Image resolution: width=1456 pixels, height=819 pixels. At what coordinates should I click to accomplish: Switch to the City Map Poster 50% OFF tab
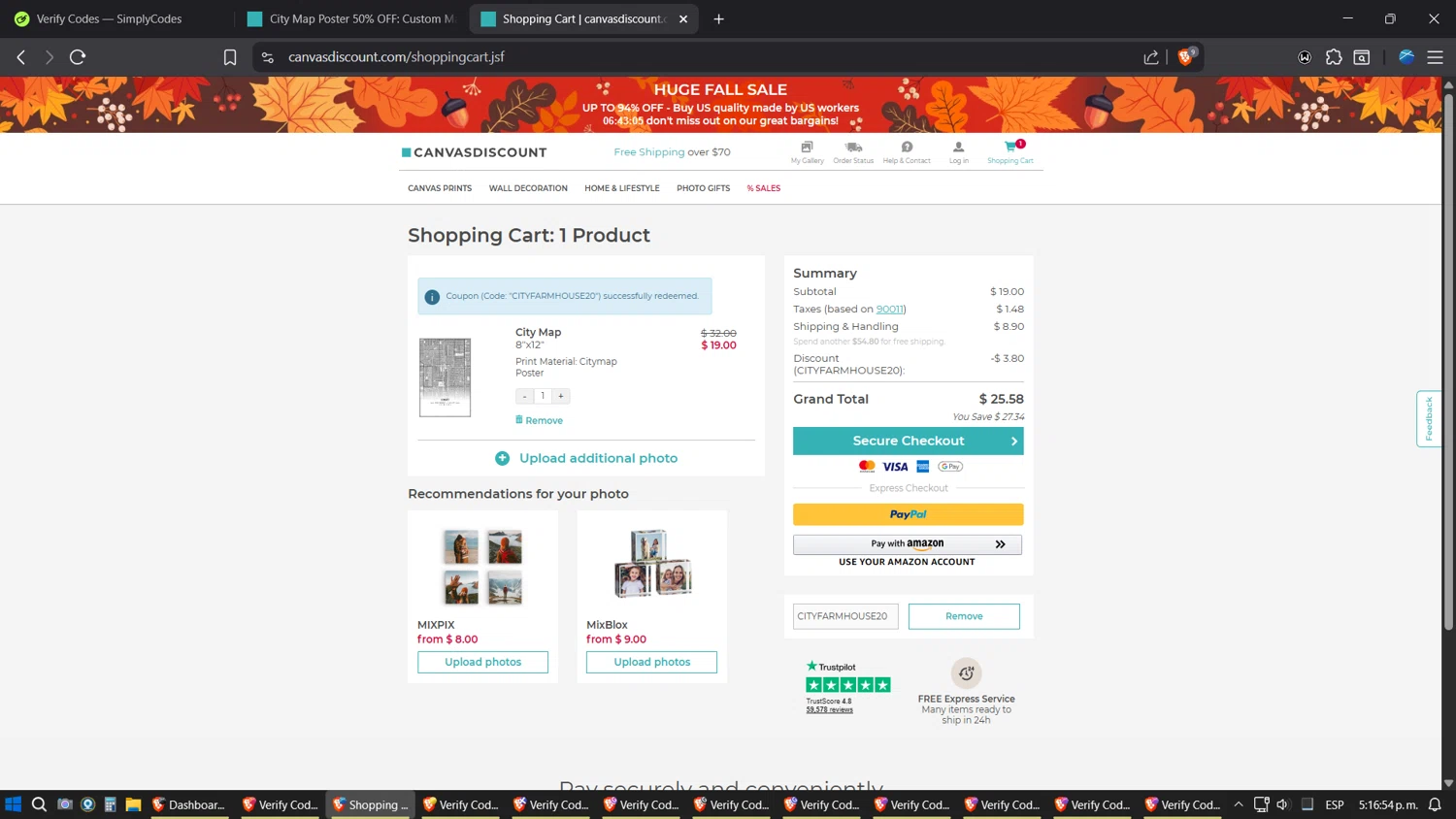(351, 18)
